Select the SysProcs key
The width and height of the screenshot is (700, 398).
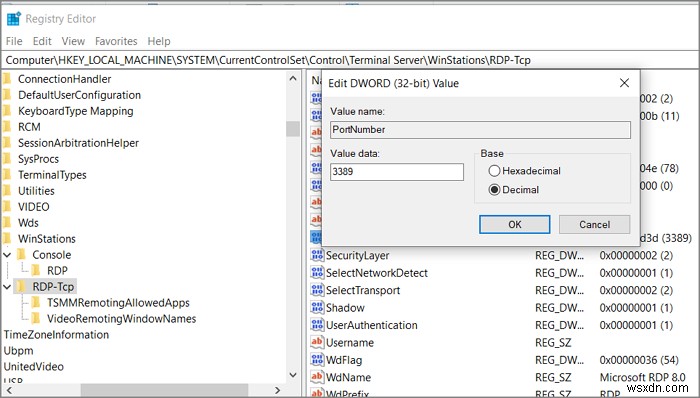point(38,159)
